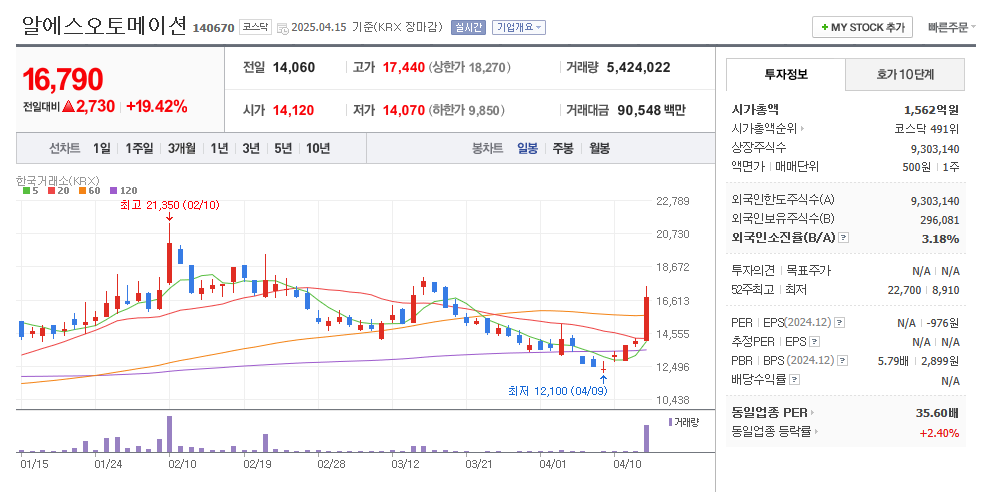Click the tall volume bar near 02/10

click(169, 434)
